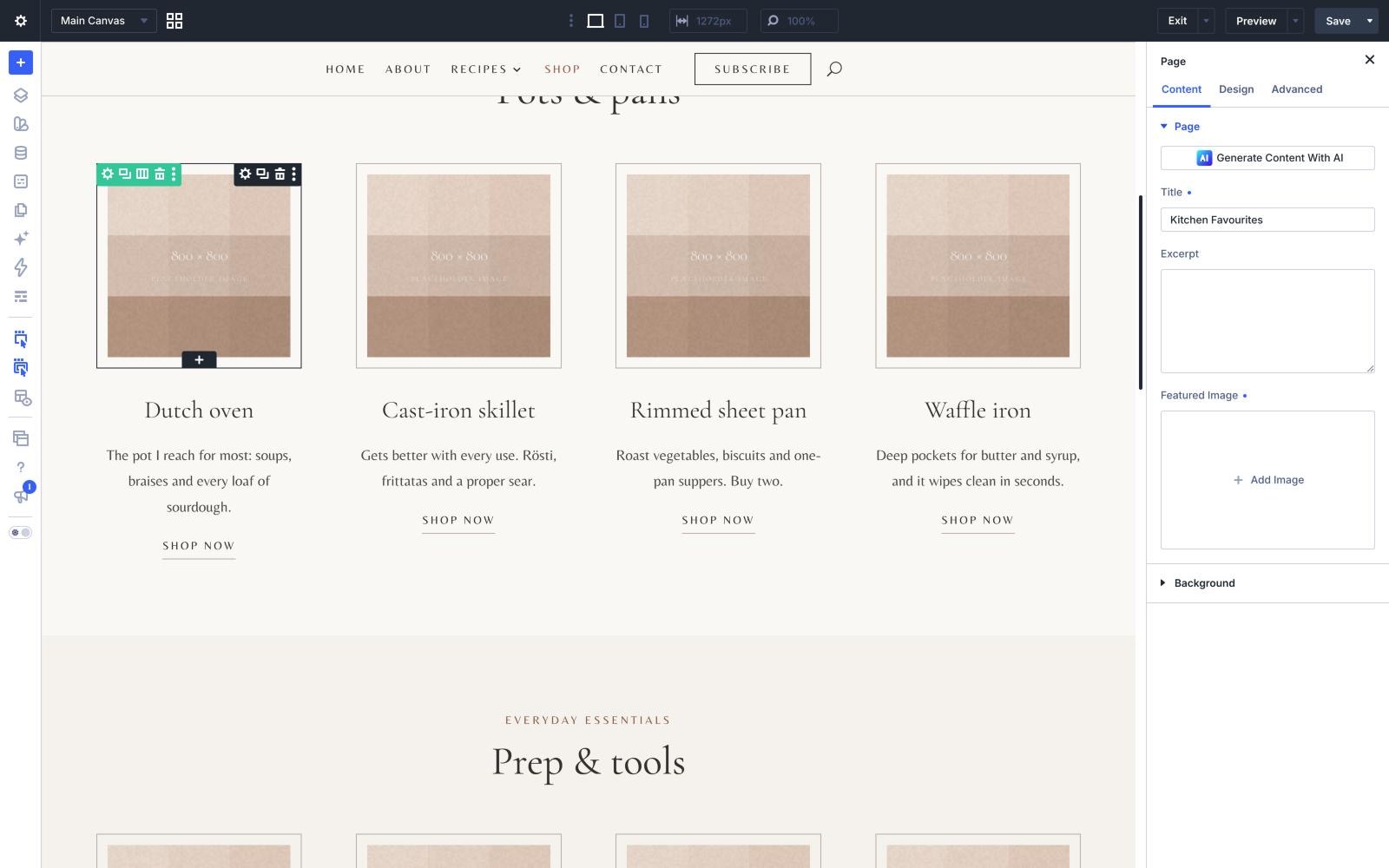The width and height of the screenshot is (1389, 868).
Task: Change column structure in green toolbar
Action: pos(142,174)
